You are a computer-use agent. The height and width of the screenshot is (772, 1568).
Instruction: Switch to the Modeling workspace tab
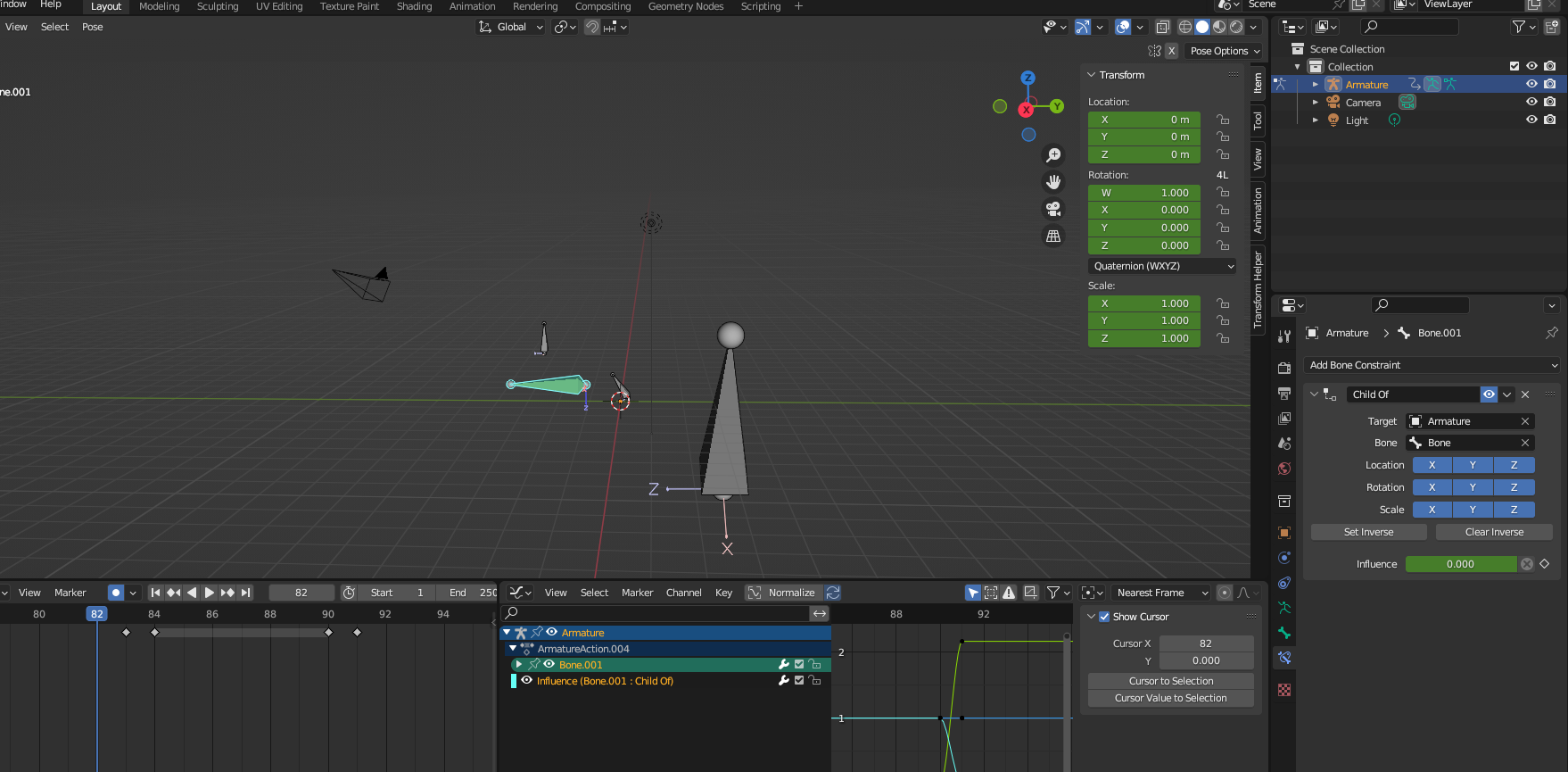point(159,6)
